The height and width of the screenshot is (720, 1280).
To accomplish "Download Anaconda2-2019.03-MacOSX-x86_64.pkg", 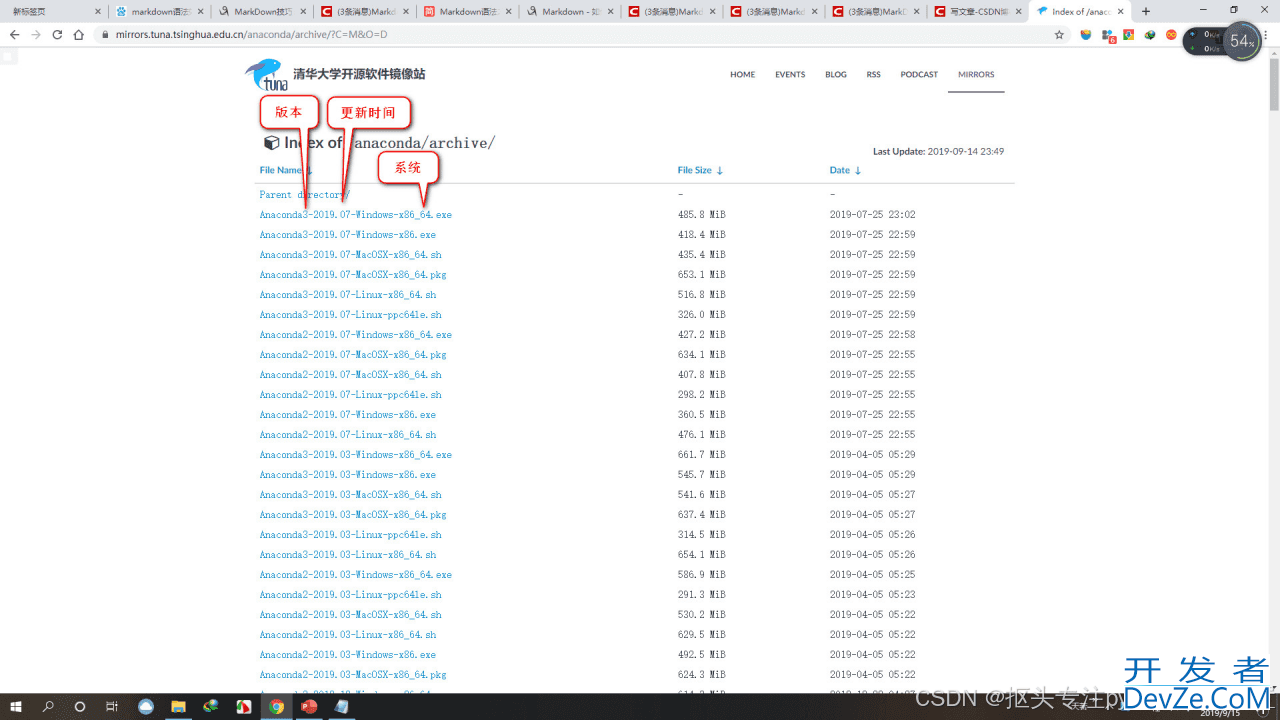I will pos(353,675).
